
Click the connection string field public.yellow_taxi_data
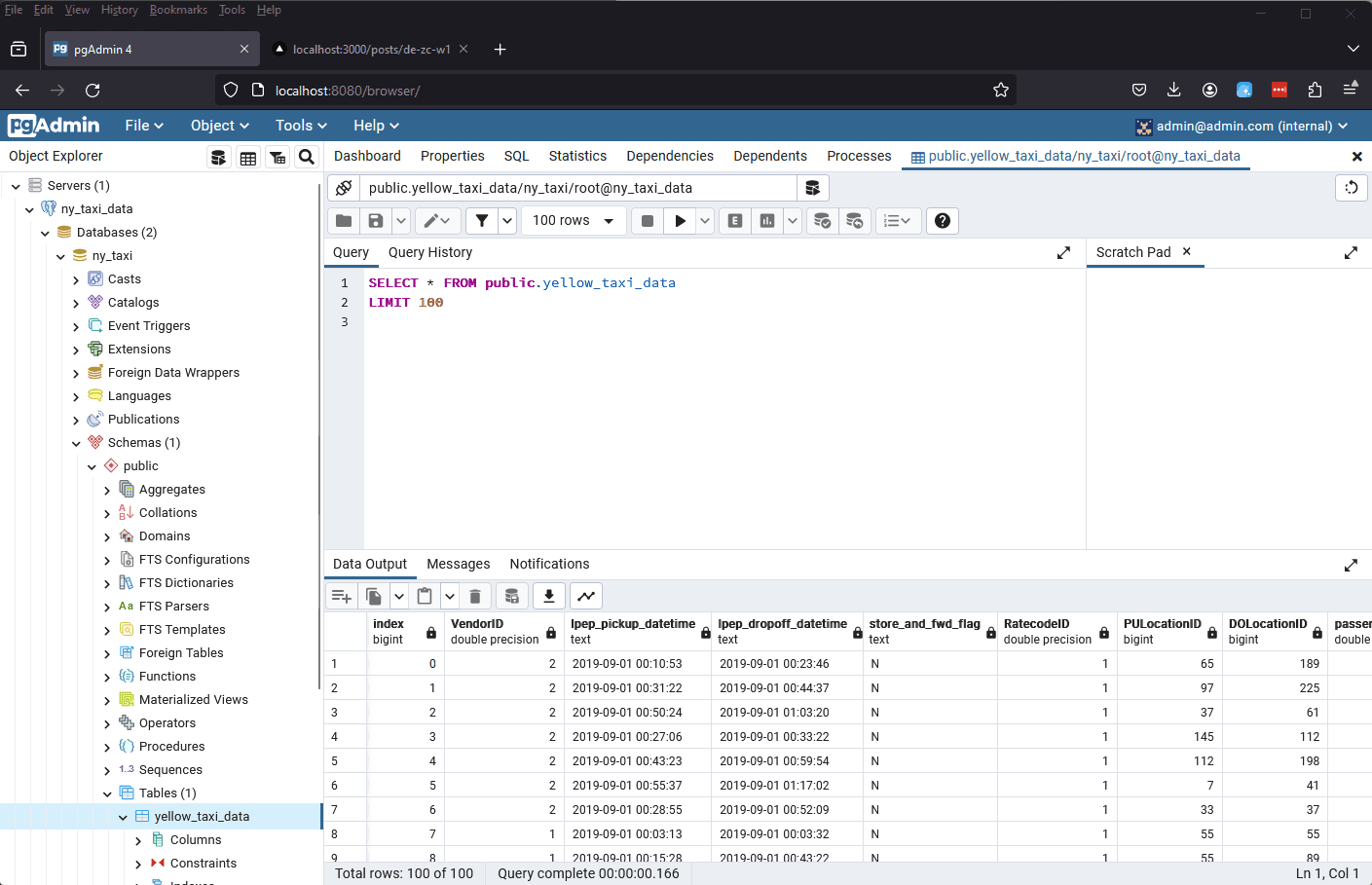coord(578,188)
